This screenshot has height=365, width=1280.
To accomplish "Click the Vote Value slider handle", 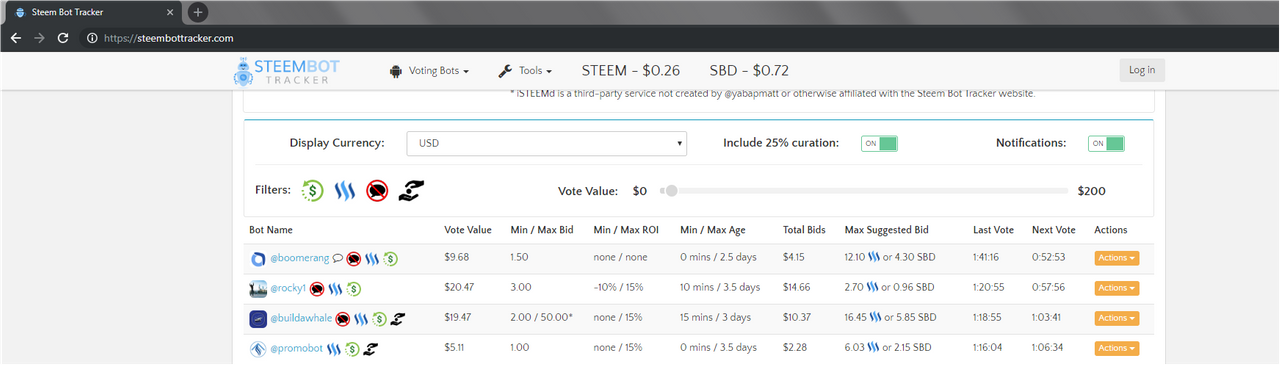I will tap(671, 191).
